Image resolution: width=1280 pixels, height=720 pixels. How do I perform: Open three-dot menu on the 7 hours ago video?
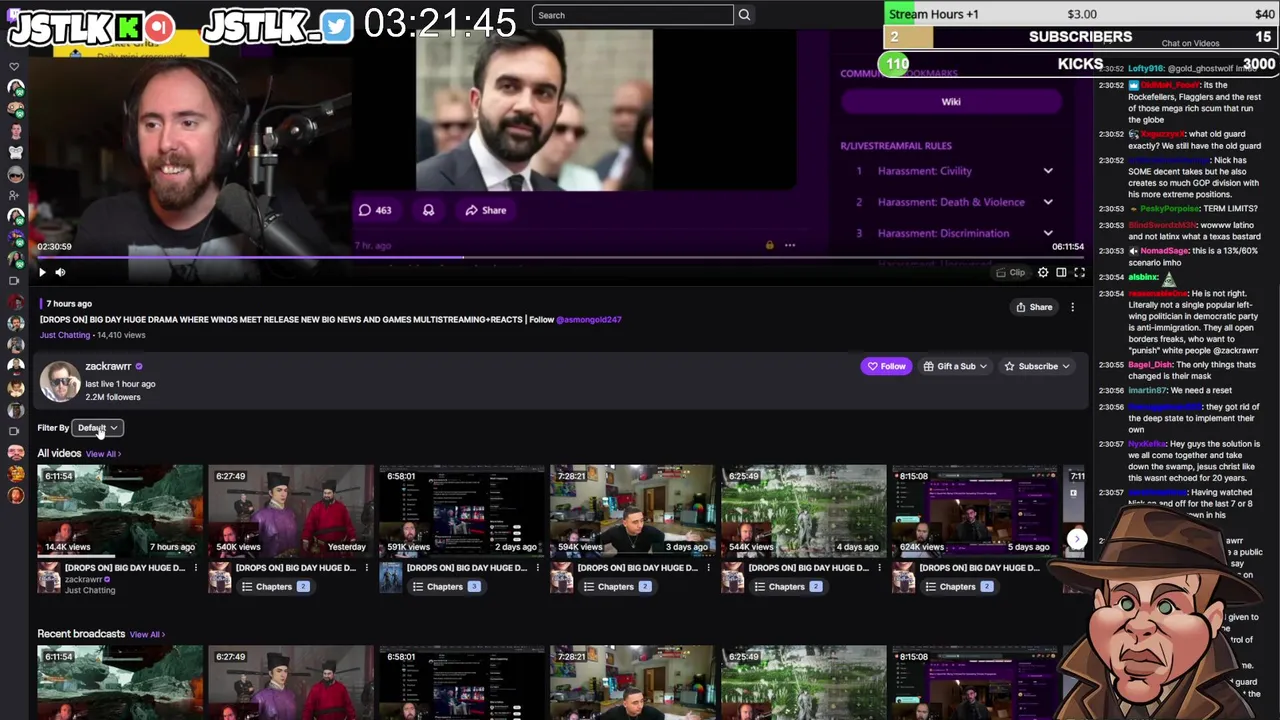point(196,568)
